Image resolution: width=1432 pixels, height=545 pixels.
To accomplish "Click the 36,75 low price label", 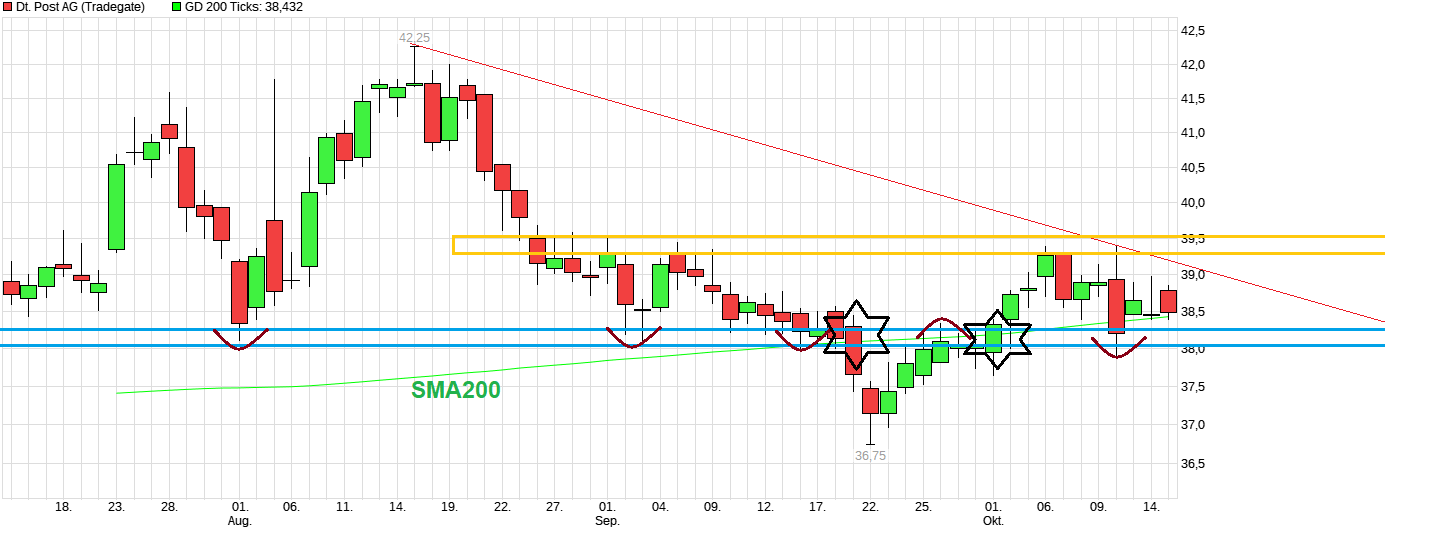I will pos(870,455).
